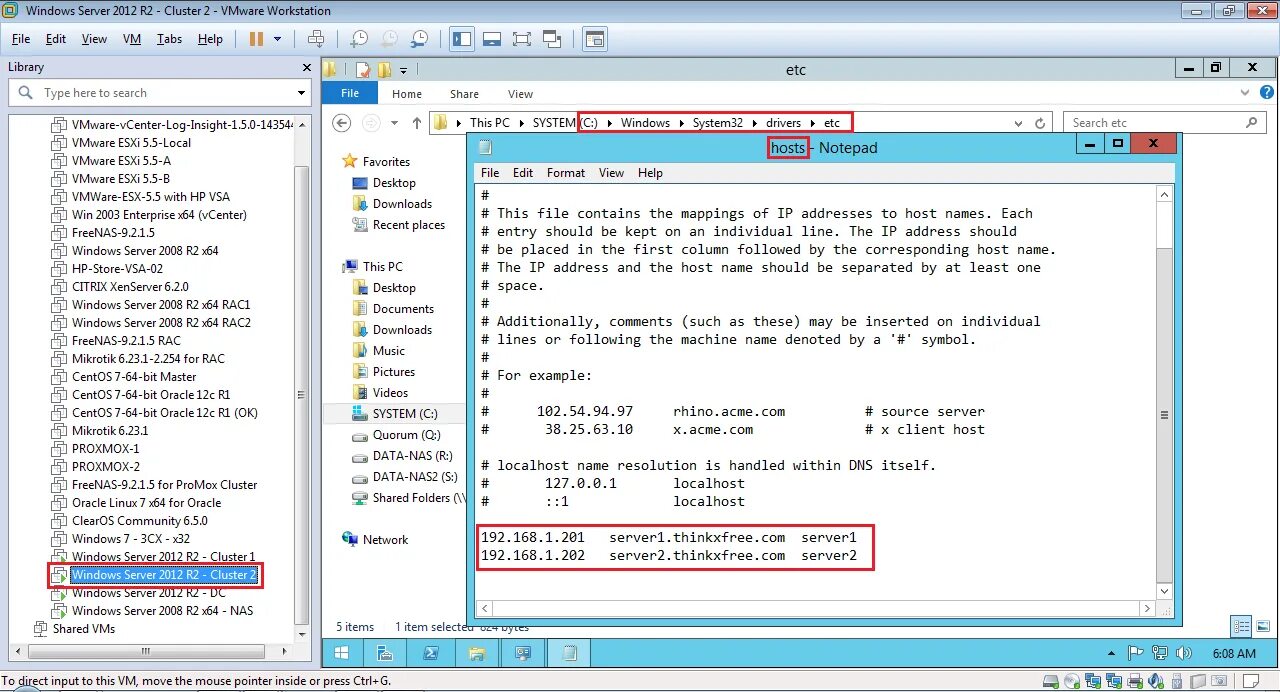
Task: Switch Explorer to details view icon
Action: tap(1240, 627)
